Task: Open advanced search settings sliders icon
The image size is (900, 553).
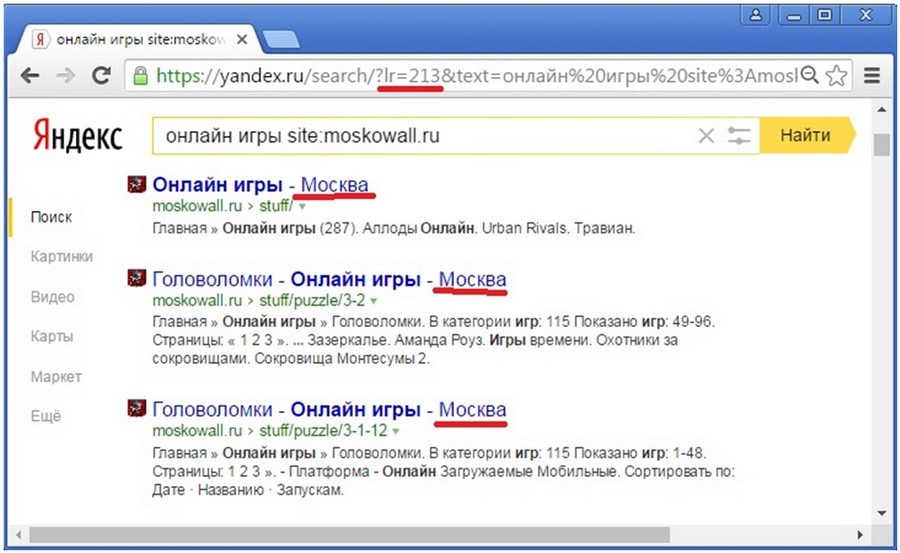Action: pyautogui.click(x=739, y=136)
